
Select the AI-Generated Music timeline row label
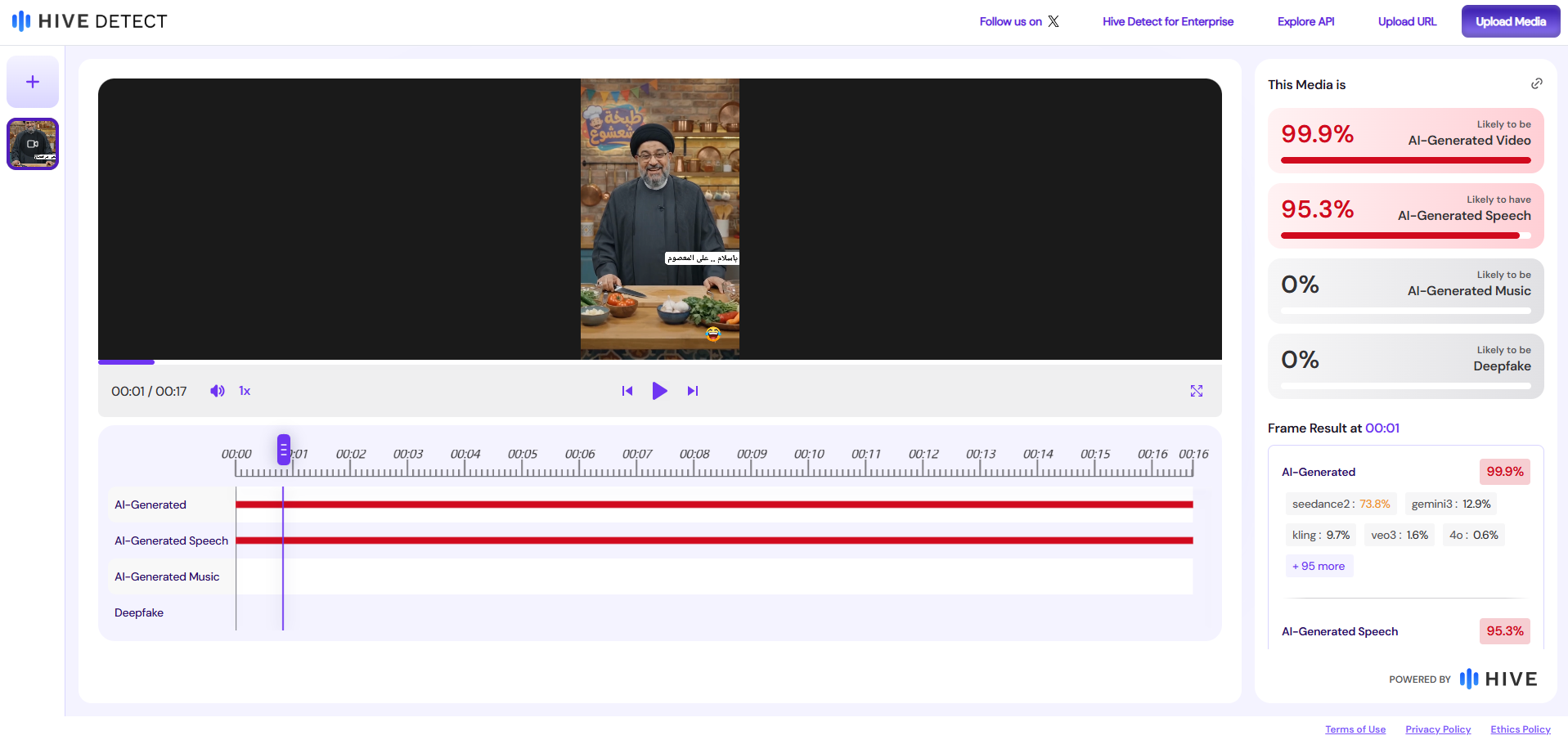(167, 576)
